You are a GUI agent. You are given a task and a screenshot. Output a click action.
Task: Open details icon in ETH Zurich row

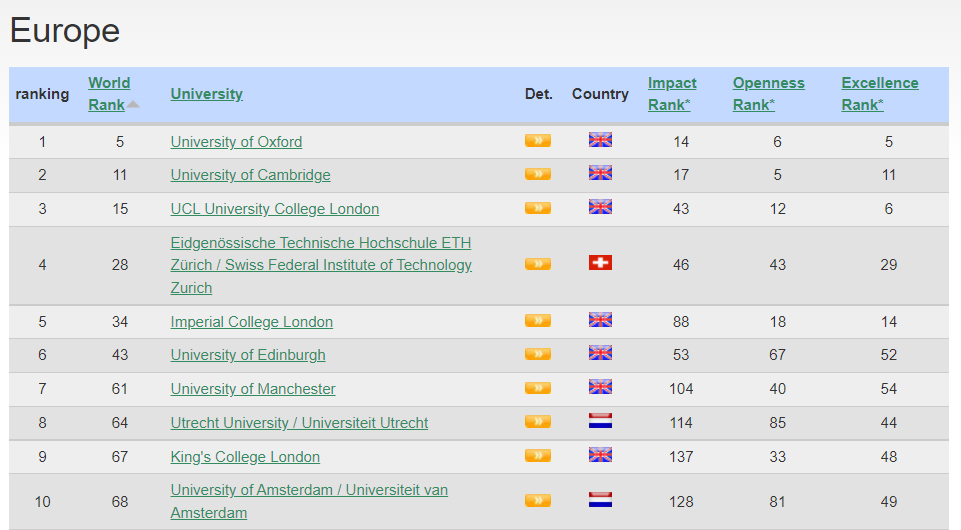tap(538, 264)
